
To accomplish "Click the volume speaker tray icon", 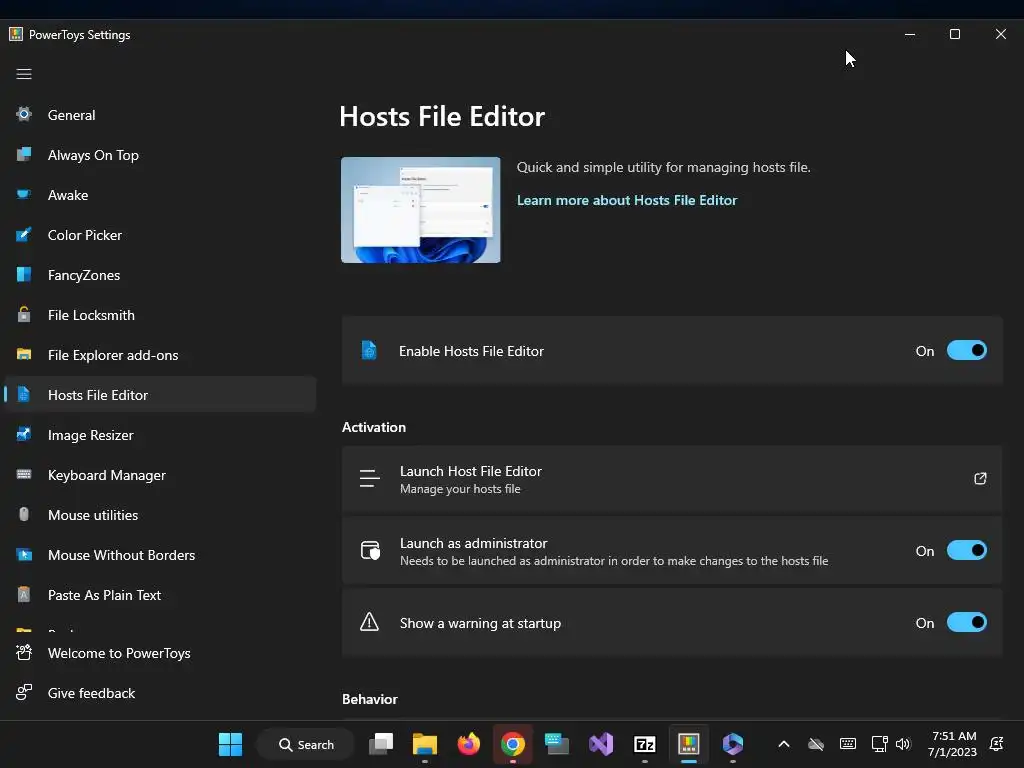I will tap(903, 744).
